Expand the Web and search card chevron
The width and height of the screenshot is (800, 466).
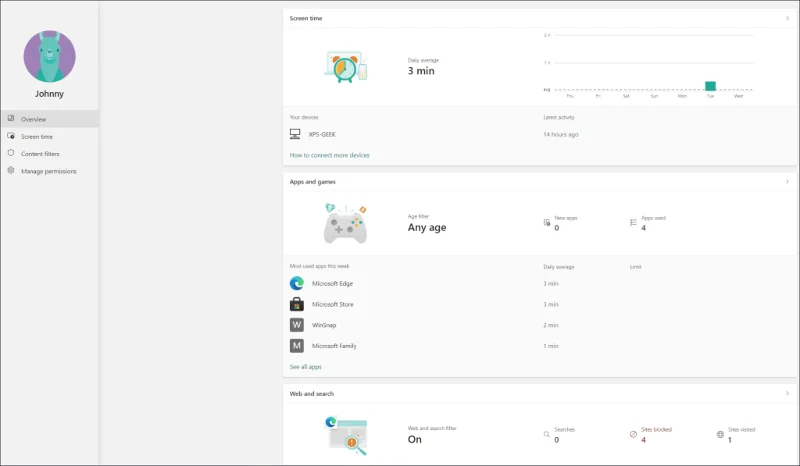point(787,394)
